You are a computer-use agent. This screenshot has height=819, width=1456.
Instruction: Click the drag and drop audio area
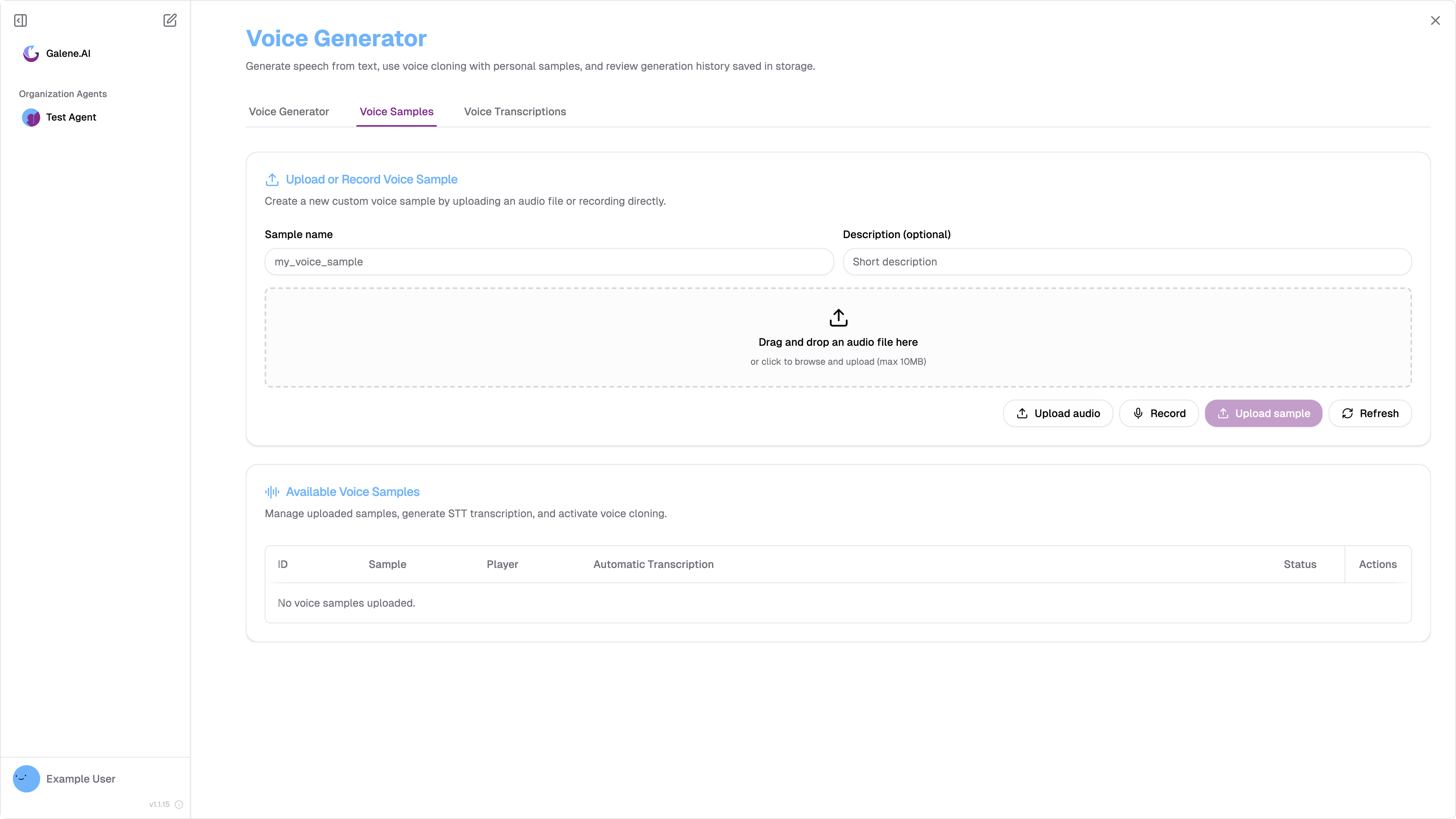pyautogui.click(x=838, y=337)
